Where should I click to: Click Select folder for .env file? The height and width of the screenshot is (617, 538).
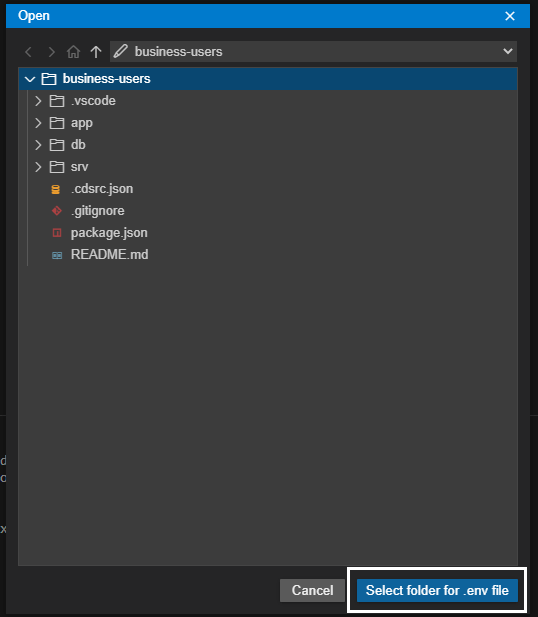pos(437,590)
